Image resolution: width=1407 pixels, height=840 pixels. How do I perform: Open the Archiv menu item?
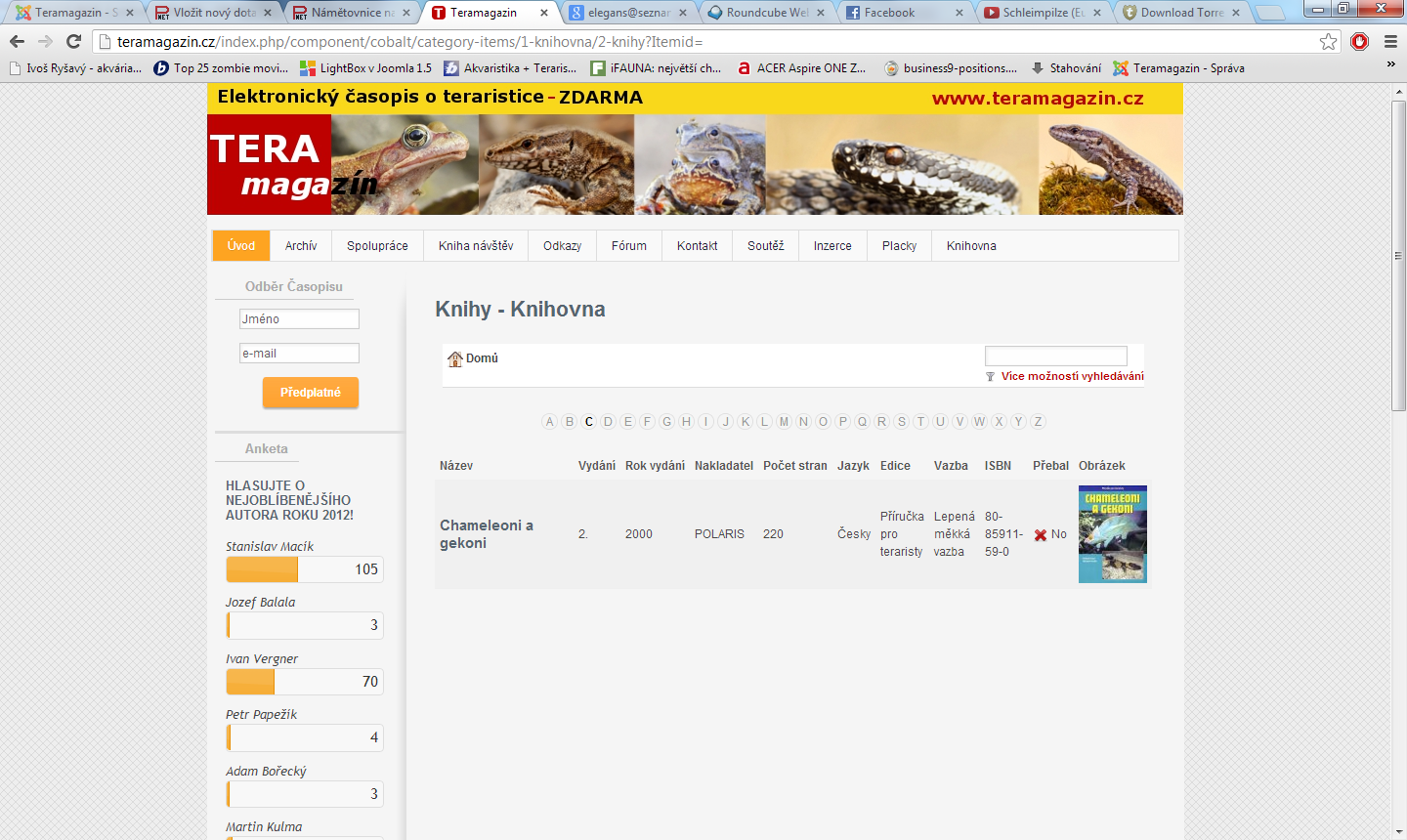[x=301, y=246]
